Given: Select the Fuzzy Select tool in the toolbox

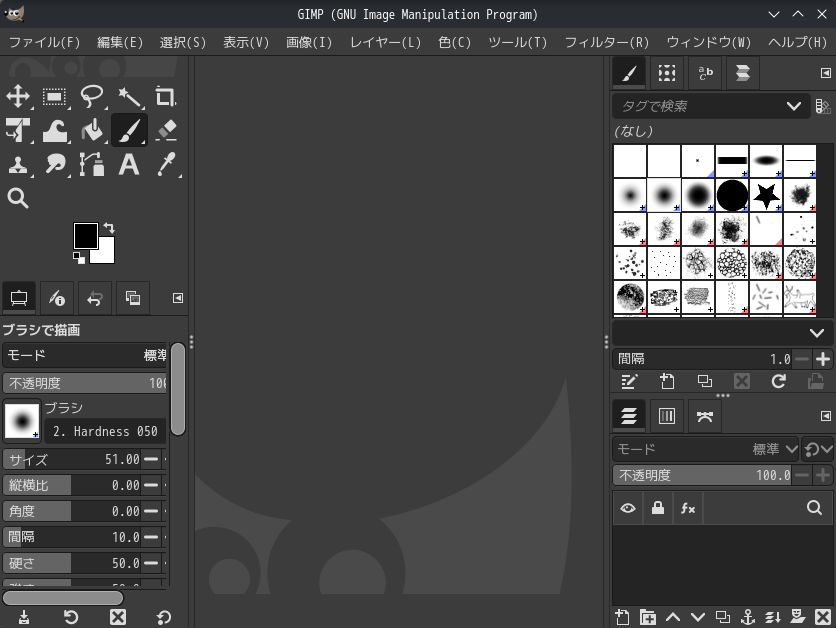Looking at the screenshot, I should (129, 97).
